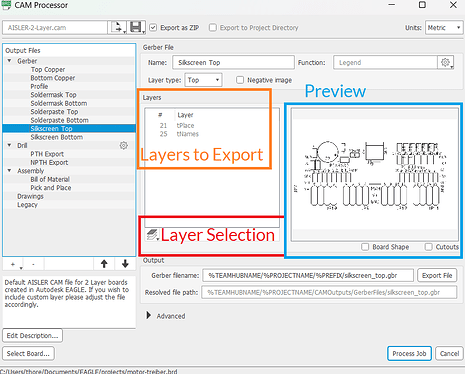This screenshot has width=465, height=374.
Task: Select Bill of Material item
Action: pos(50,179)
